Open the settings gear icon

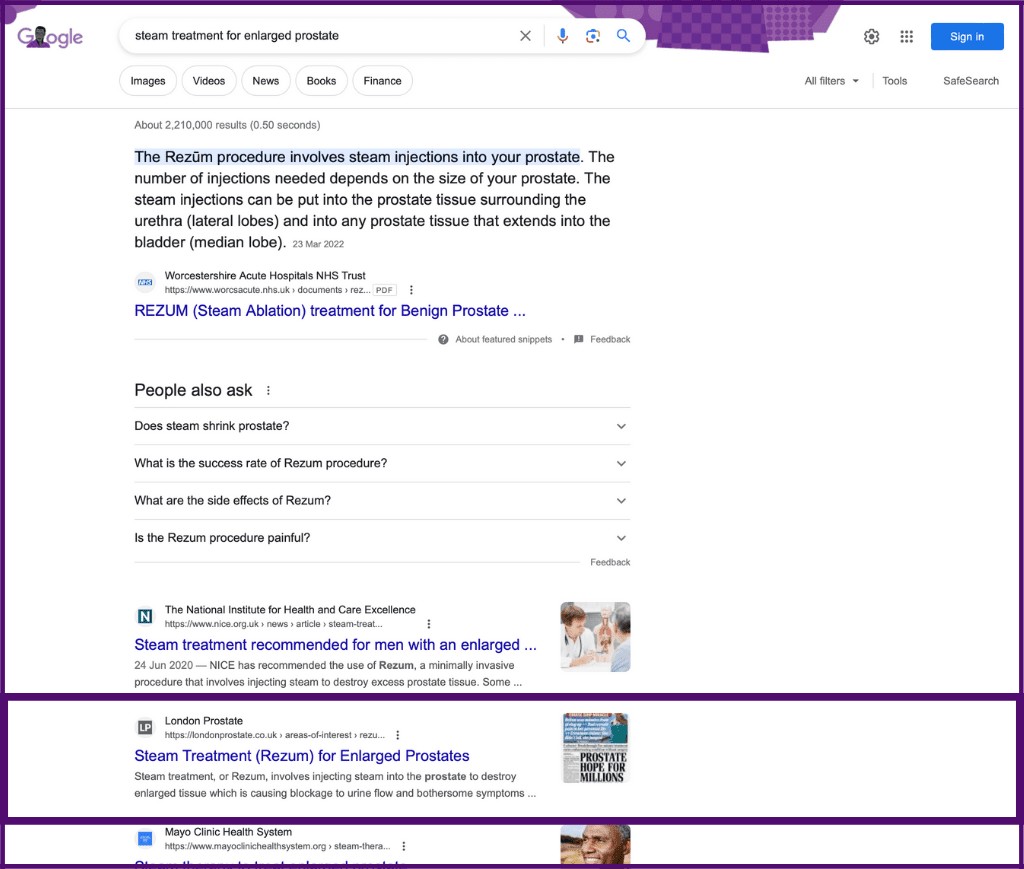coord(871,37)
